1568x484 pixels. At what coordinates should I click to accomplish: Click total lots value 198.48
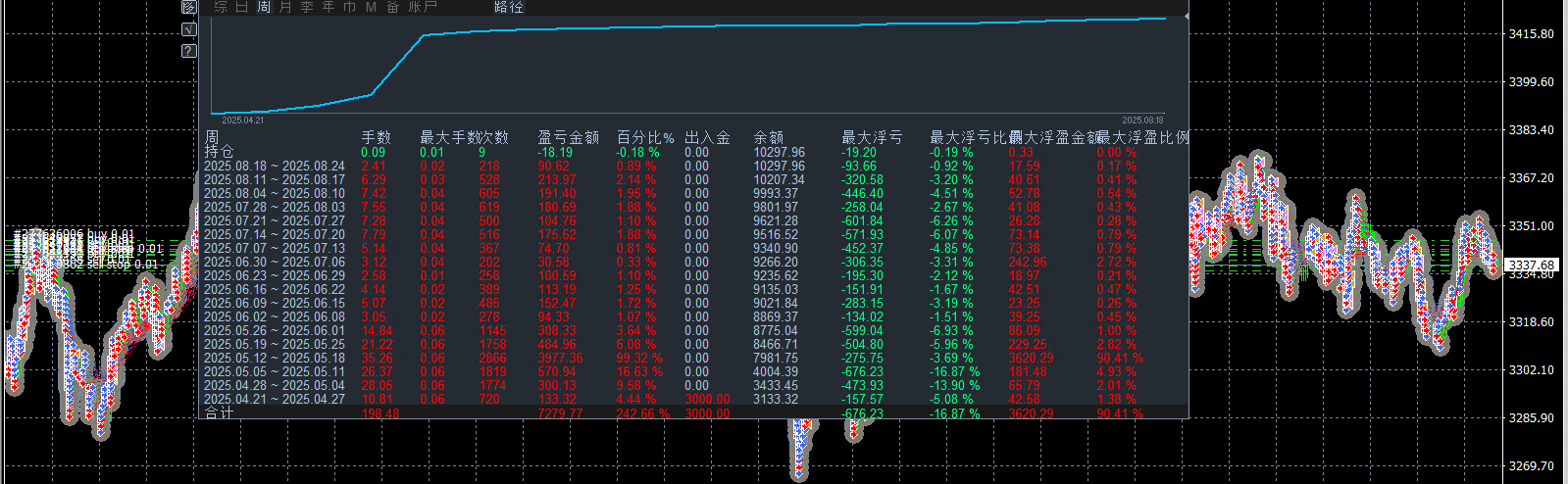pos(380,413)
